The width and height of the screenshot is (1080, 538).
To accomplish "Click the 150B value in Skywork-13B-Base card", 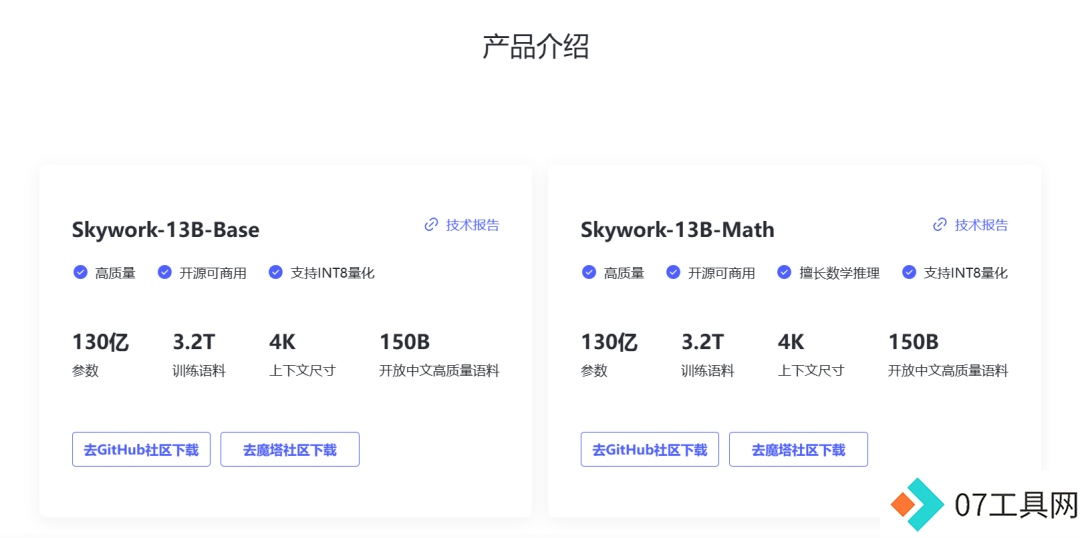I will click(x=405, y=342).
